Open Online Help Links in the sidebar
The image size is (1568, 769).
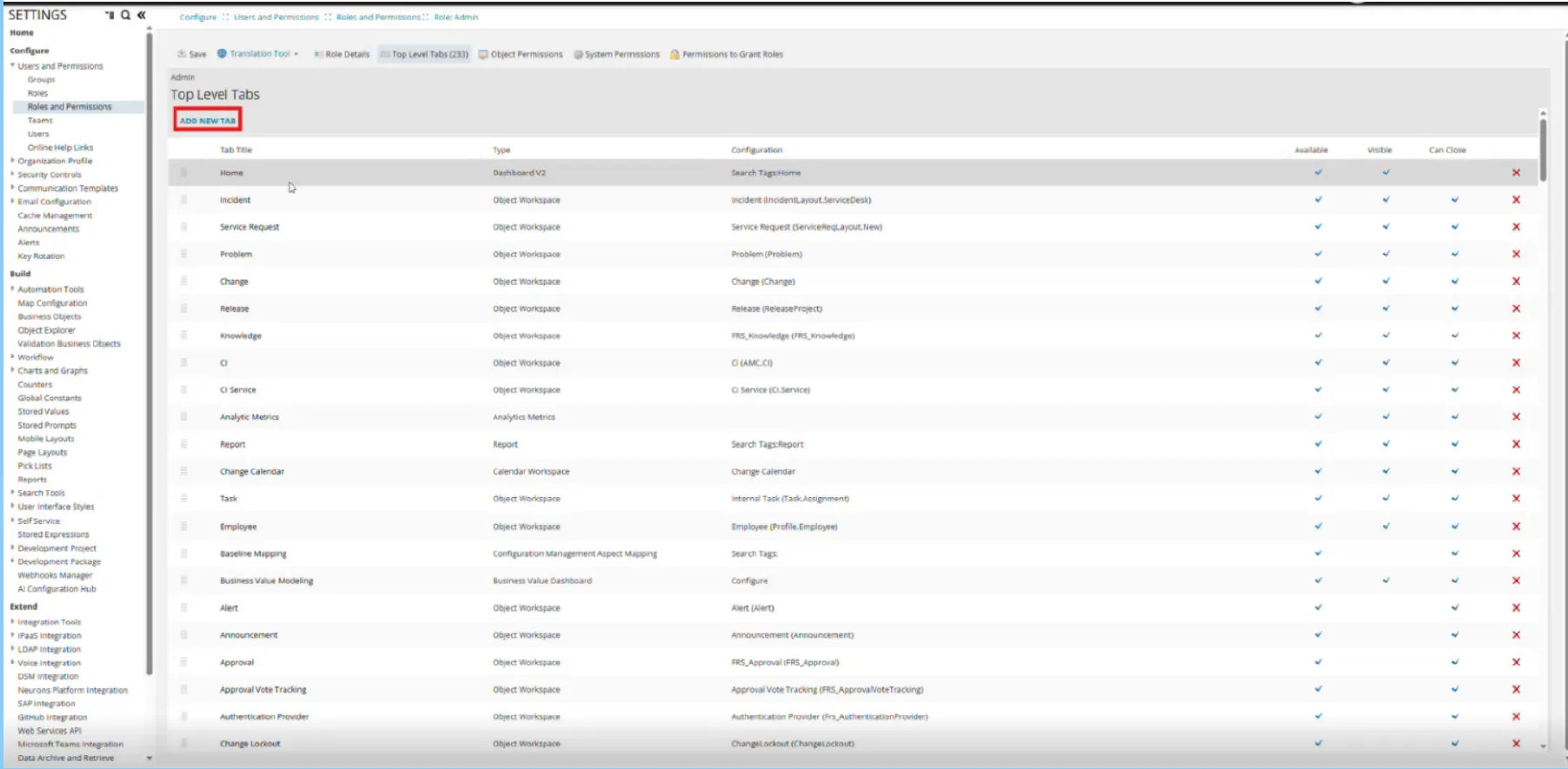click(x=60, y=148)
